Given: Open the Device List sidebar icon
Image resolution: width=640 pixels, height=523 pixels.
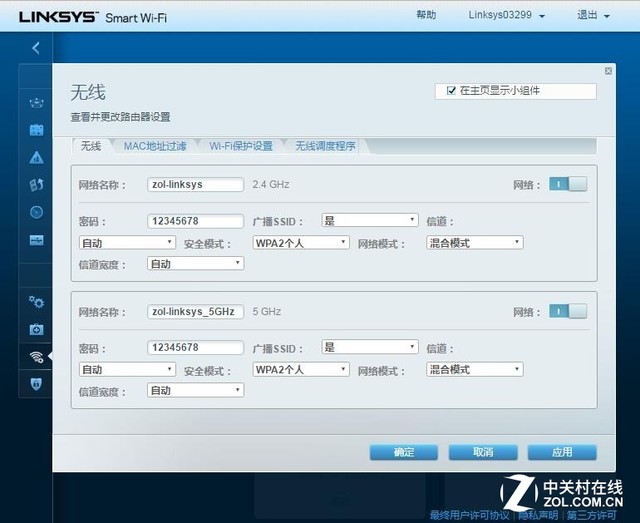Looking at the screenshot, I should point(36,102).
